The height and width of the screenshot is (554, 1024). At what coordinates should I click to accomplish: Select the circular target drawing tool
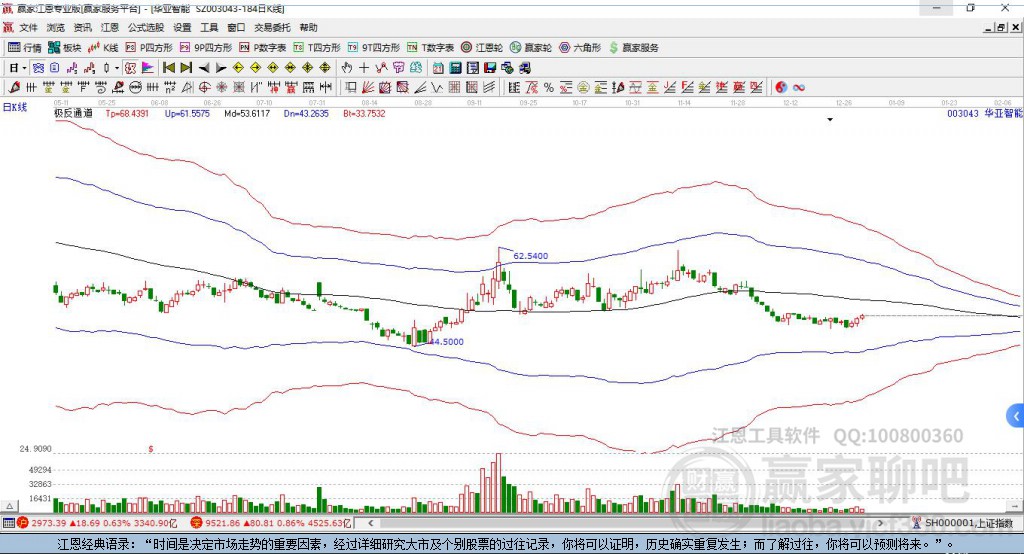click(204, 87)
